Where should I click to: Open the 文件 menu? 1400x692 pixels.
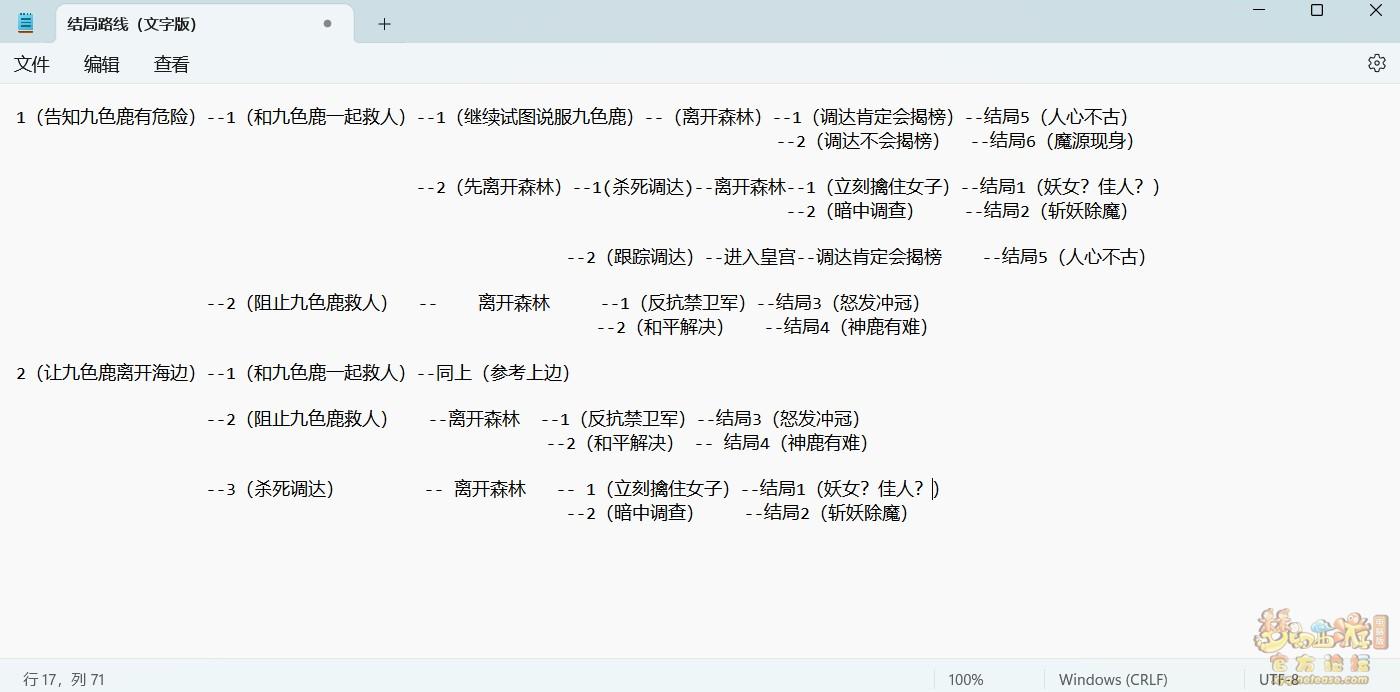(x=32, y=64)
